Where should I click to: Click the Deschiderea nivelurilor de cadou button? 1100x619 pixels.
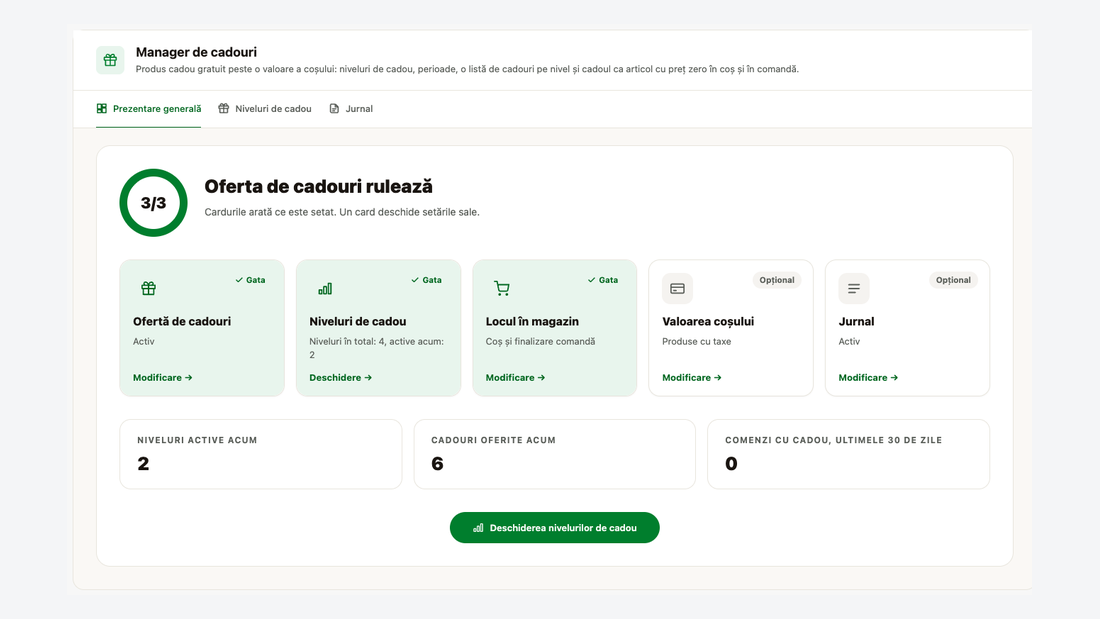[554, 528]
